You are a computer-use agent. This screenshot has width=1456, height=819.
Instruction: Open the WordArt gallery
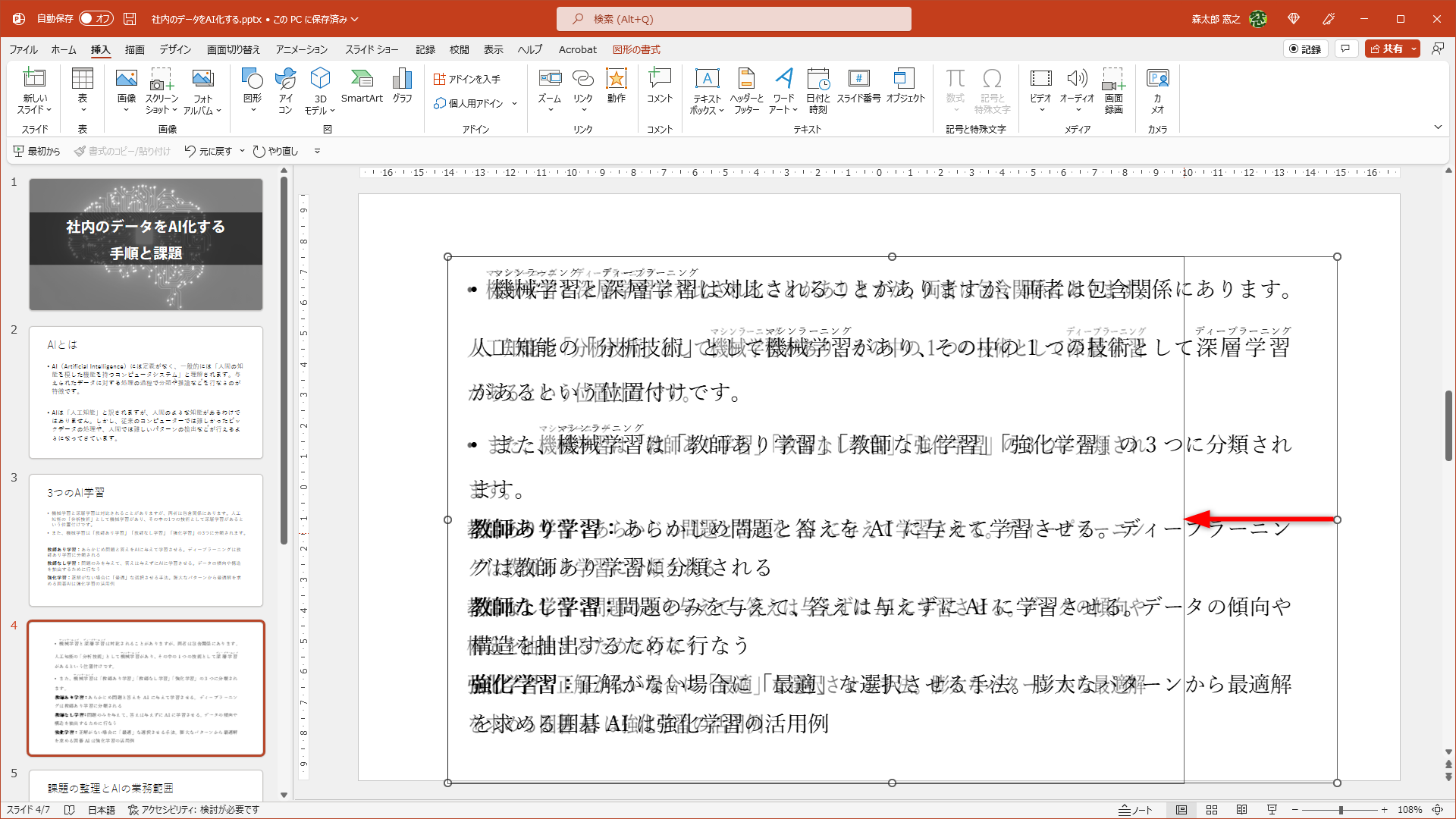tap(784, 89)
